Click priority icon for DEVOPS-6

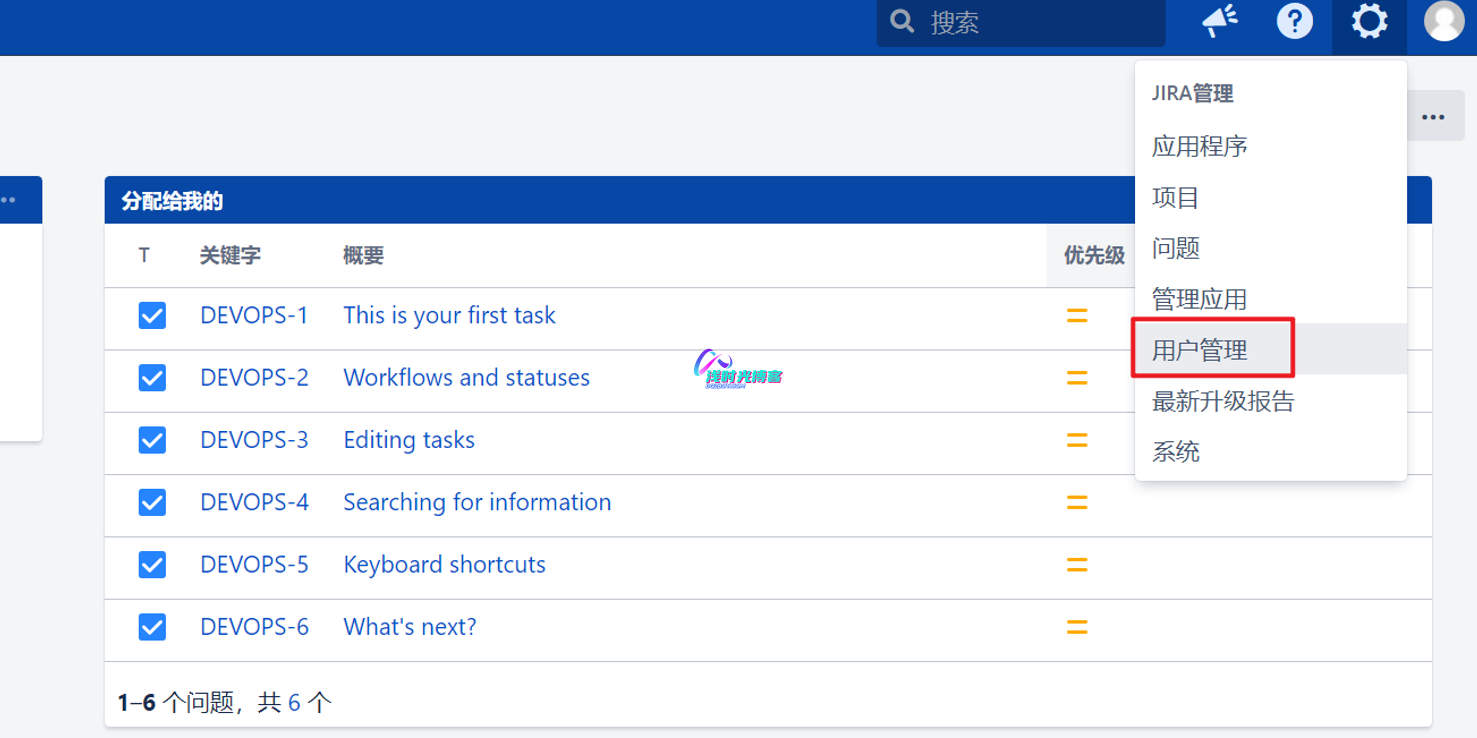pyautogui.click(x=1077, y=628)
